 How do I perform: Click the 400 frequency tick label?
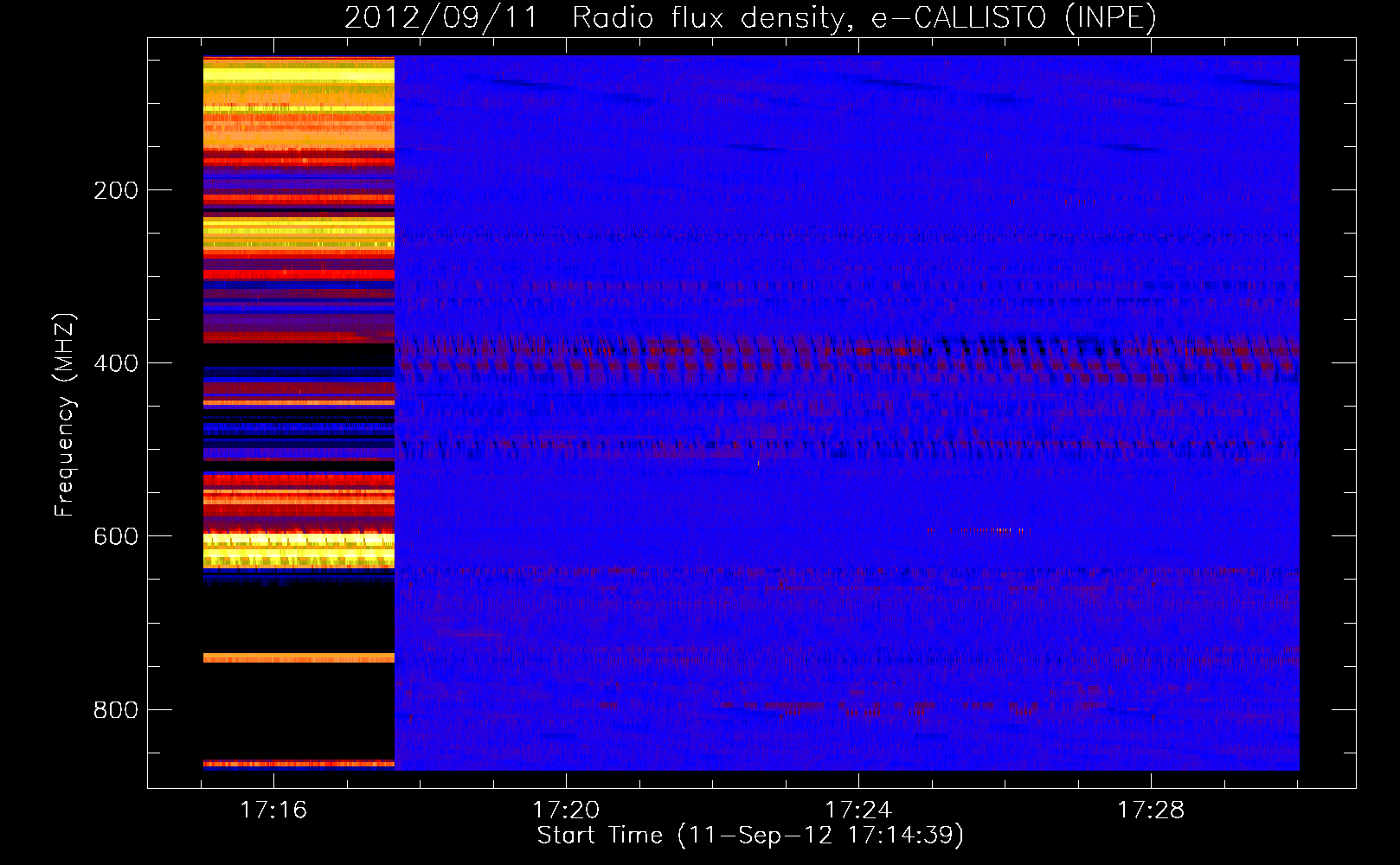116,363
